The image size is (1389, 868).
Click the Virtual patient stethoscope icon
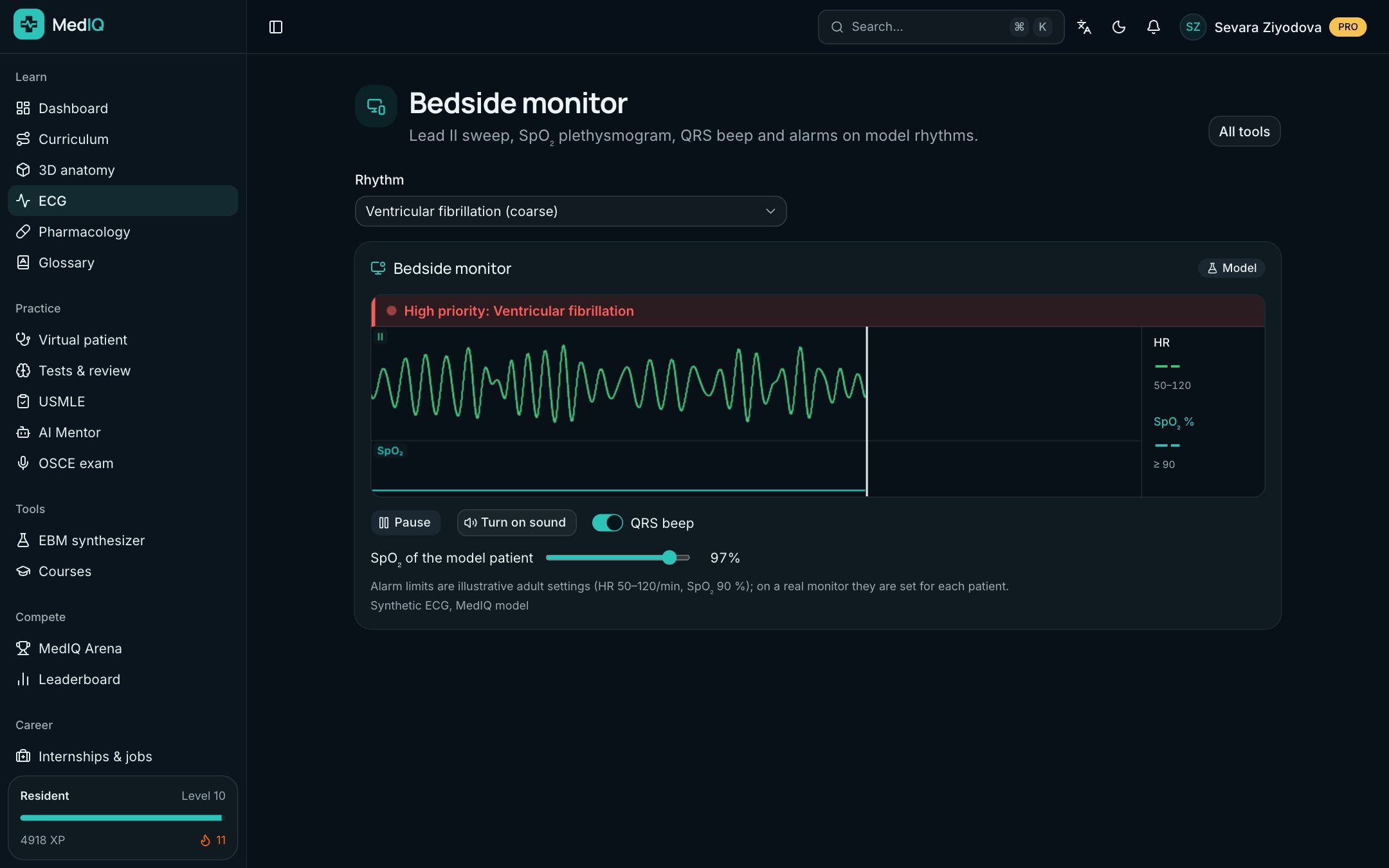point(23,339)
